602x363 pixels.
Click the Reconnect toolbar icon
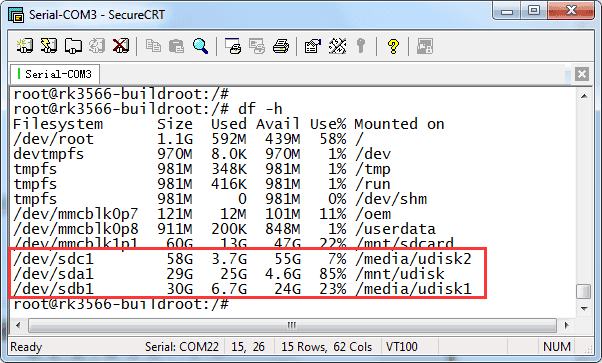[x=97, y=46]
